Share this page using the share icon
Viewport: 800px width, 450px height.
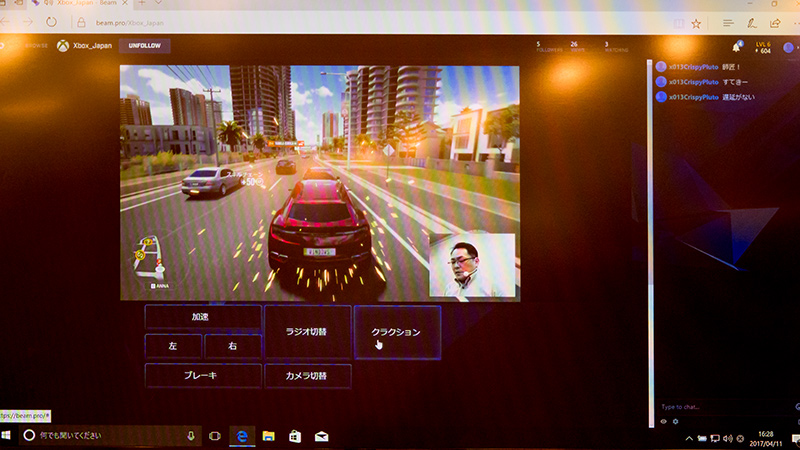coord(775,23)
